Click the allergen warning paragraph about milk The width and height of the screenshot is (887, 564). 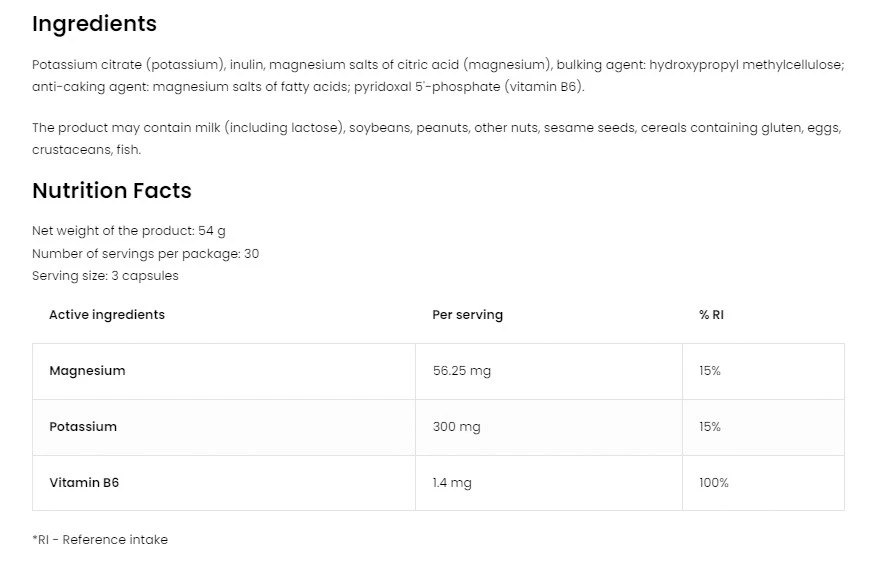click(436, 138)
